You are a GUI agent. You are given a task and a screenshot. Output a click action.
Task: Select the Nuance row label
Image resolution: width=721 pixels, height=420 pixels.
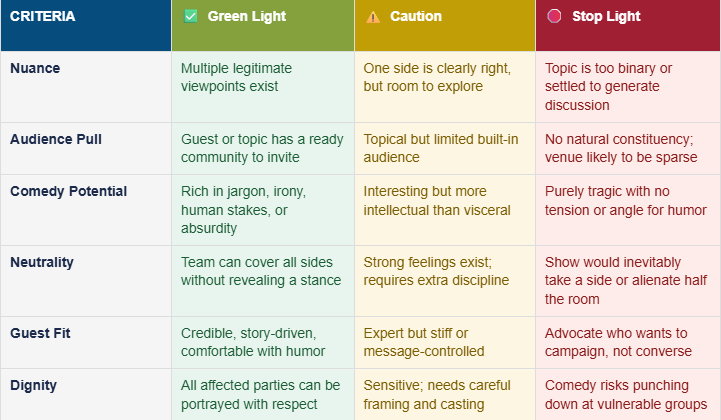coord(35,68)
